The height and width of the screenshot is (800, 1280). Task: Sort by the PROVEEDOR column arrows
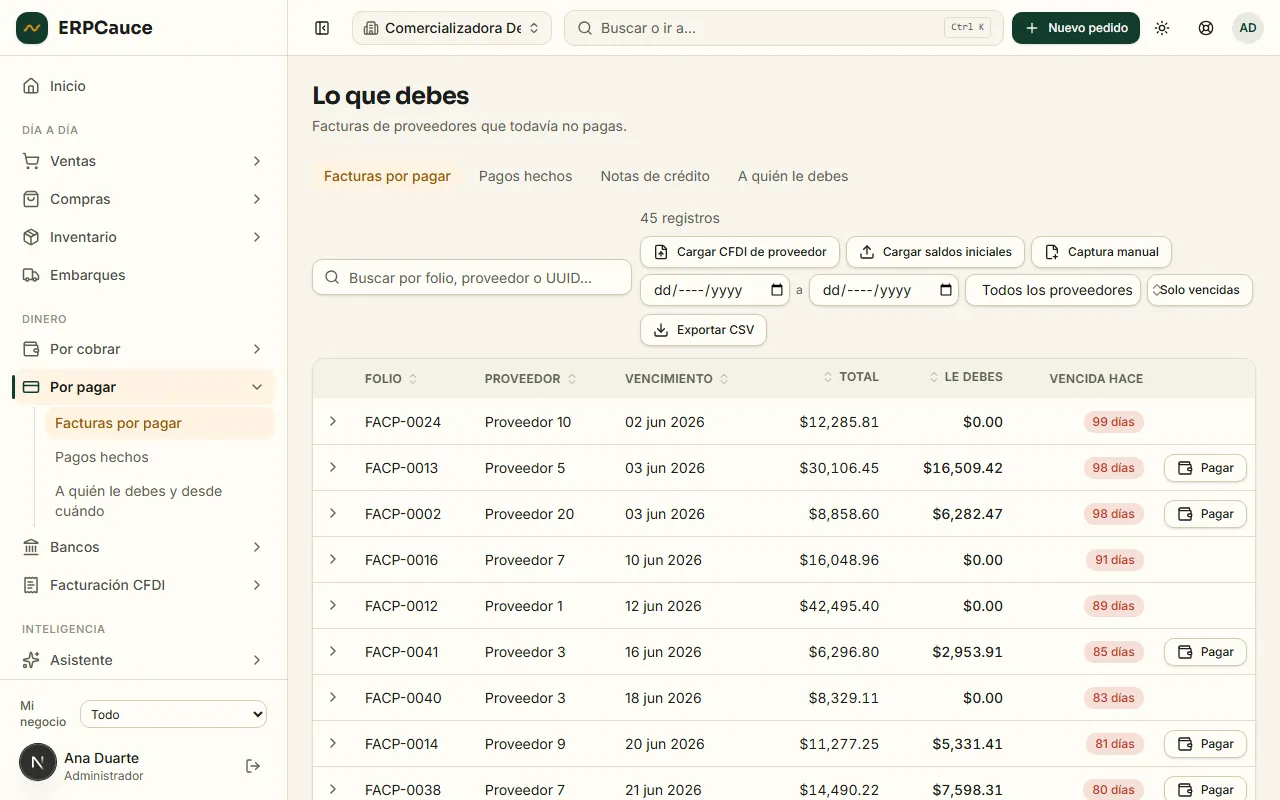(572, 379)
